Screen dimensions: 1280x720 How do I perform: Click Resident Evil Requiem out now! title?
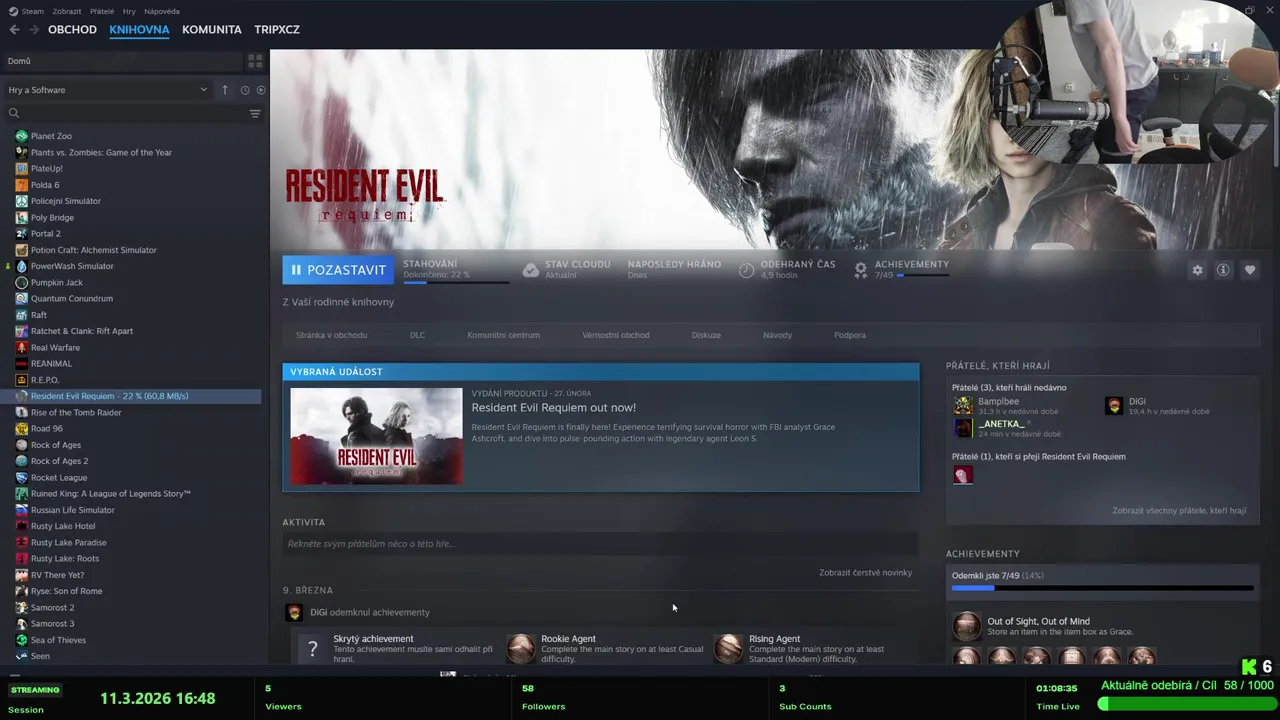tap(553, 407)
